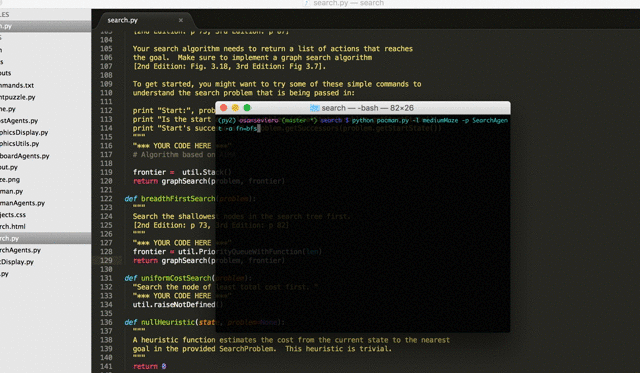Click '[2nd Edition: Fig. 3.18' line 107

pyautogui.click(x=229, y=66)
